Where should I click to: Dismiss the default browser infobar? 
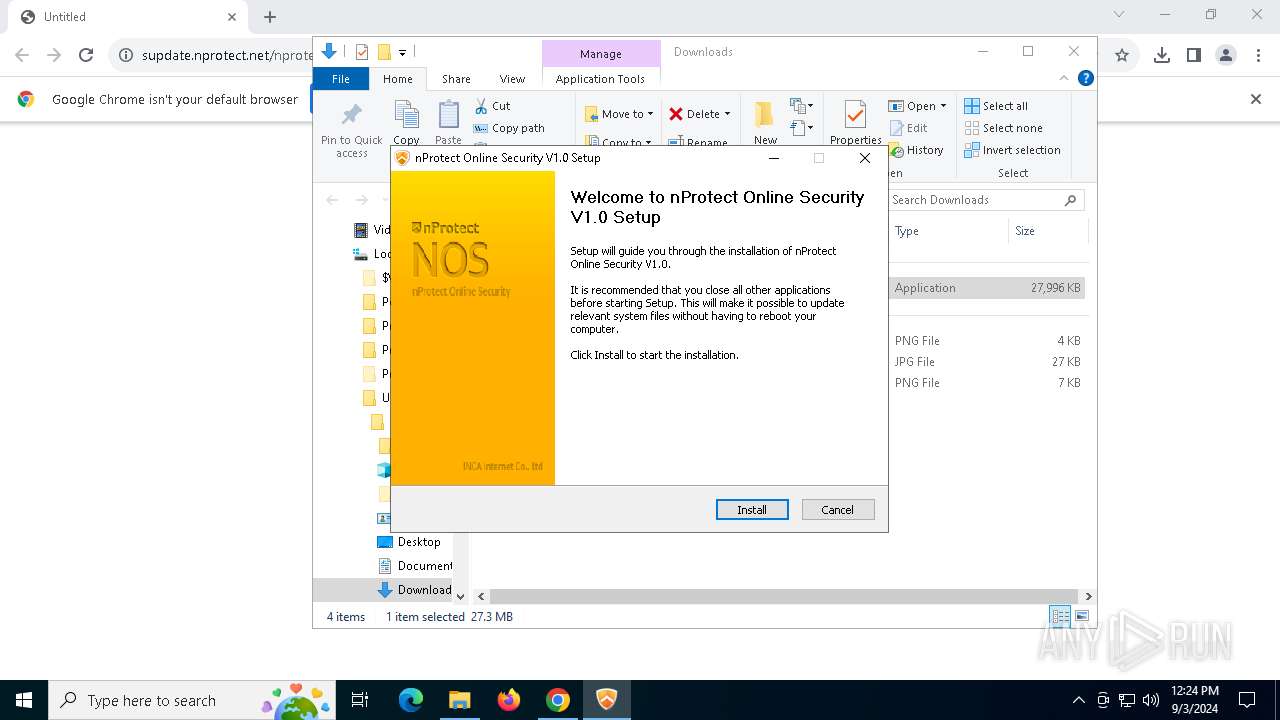click(1256, 99)
